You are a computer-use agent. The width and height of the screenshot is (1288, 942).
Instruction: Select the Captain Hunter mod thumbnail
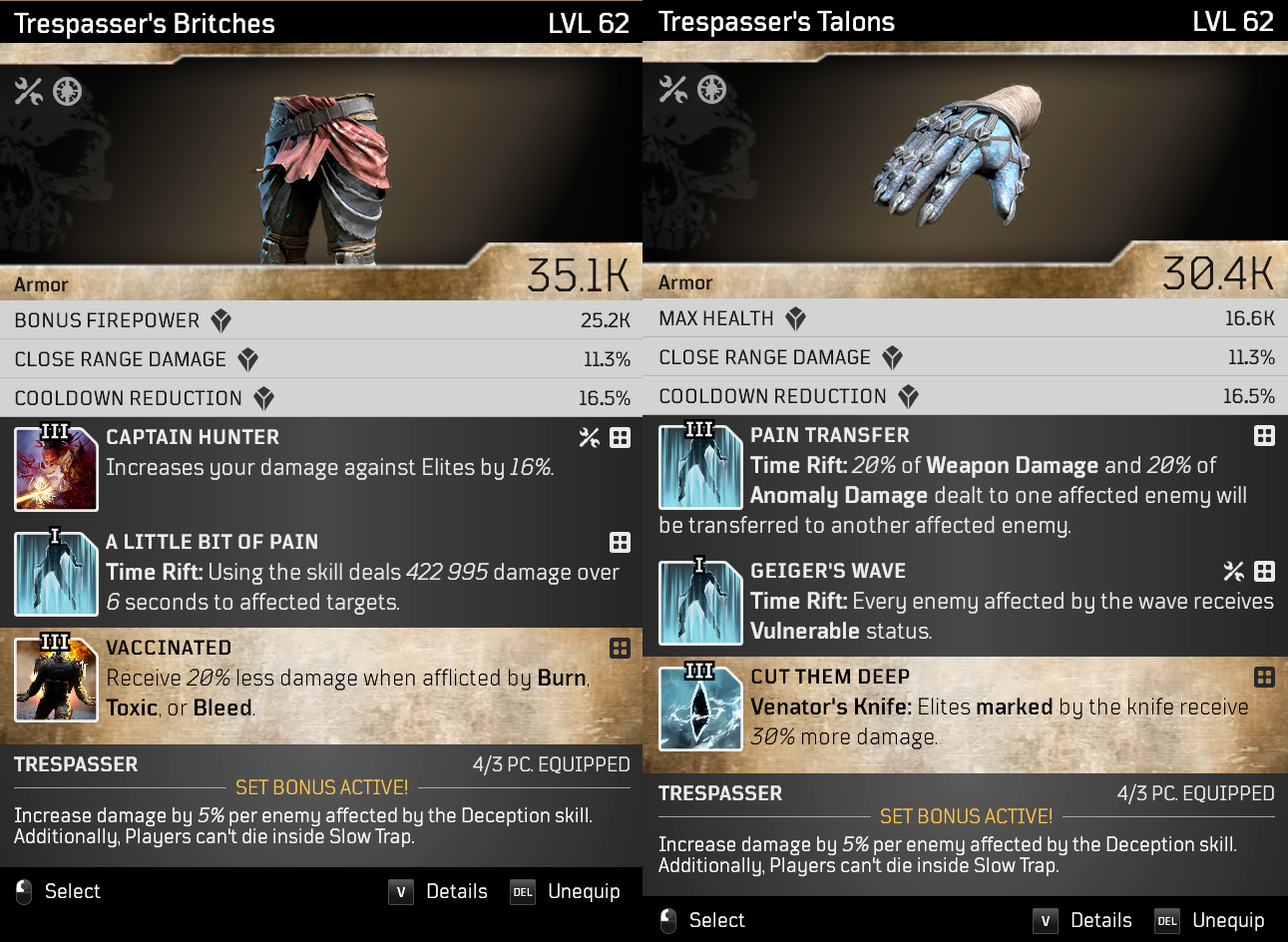pos(56,467)
